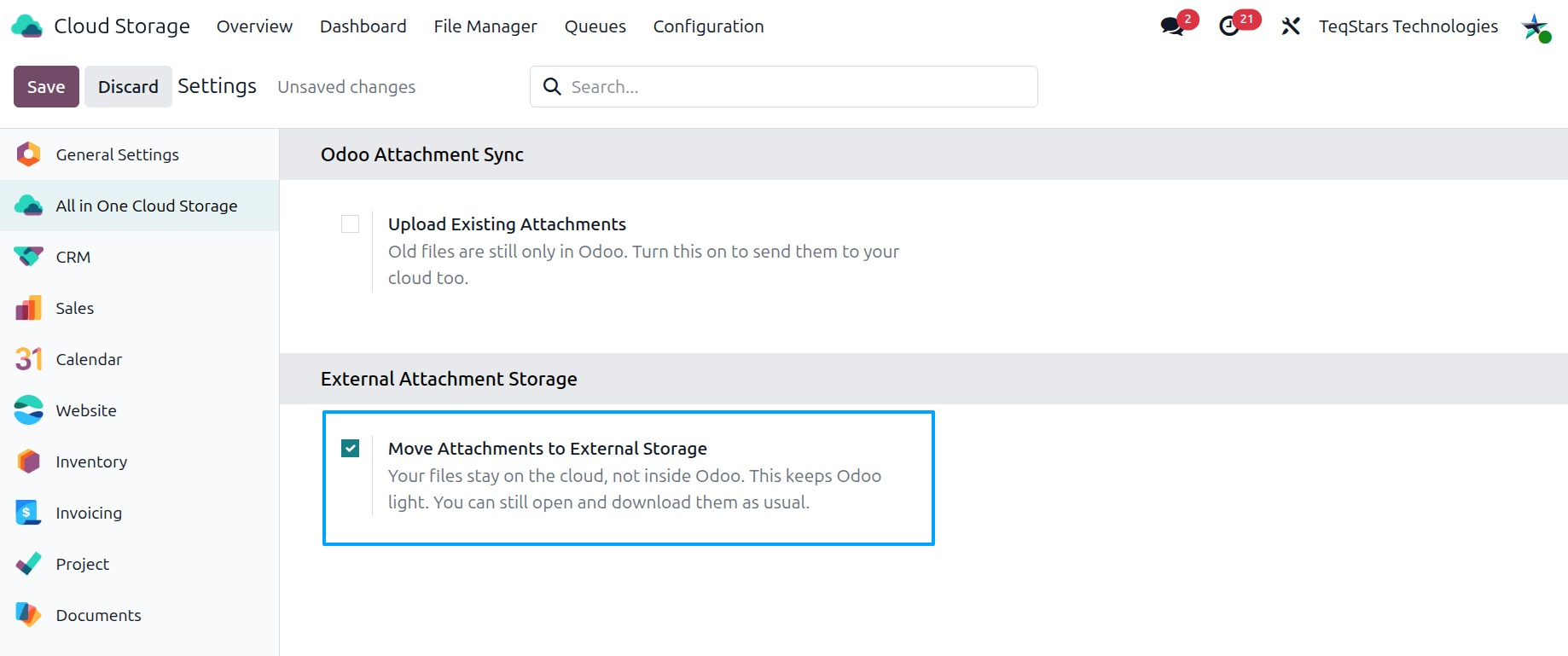Click the search magnifier icon
This screenshot has width=1568, height=656.
tap(552, 86)
